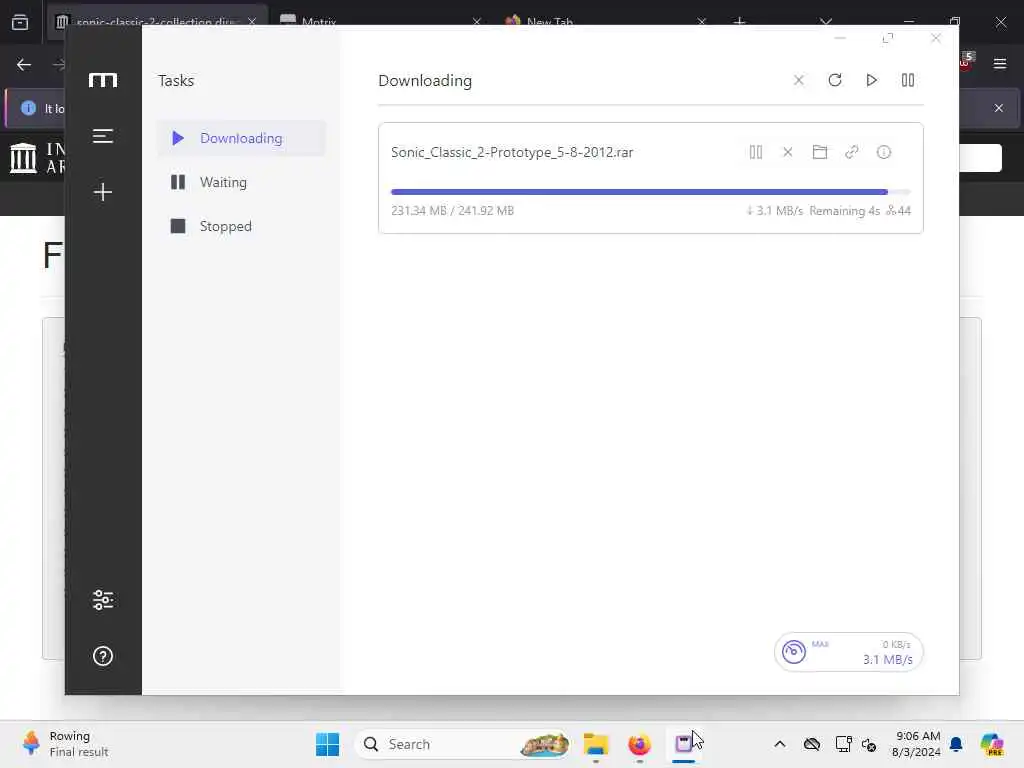Click the Remaining 4s text

click(x=844, y=210)
